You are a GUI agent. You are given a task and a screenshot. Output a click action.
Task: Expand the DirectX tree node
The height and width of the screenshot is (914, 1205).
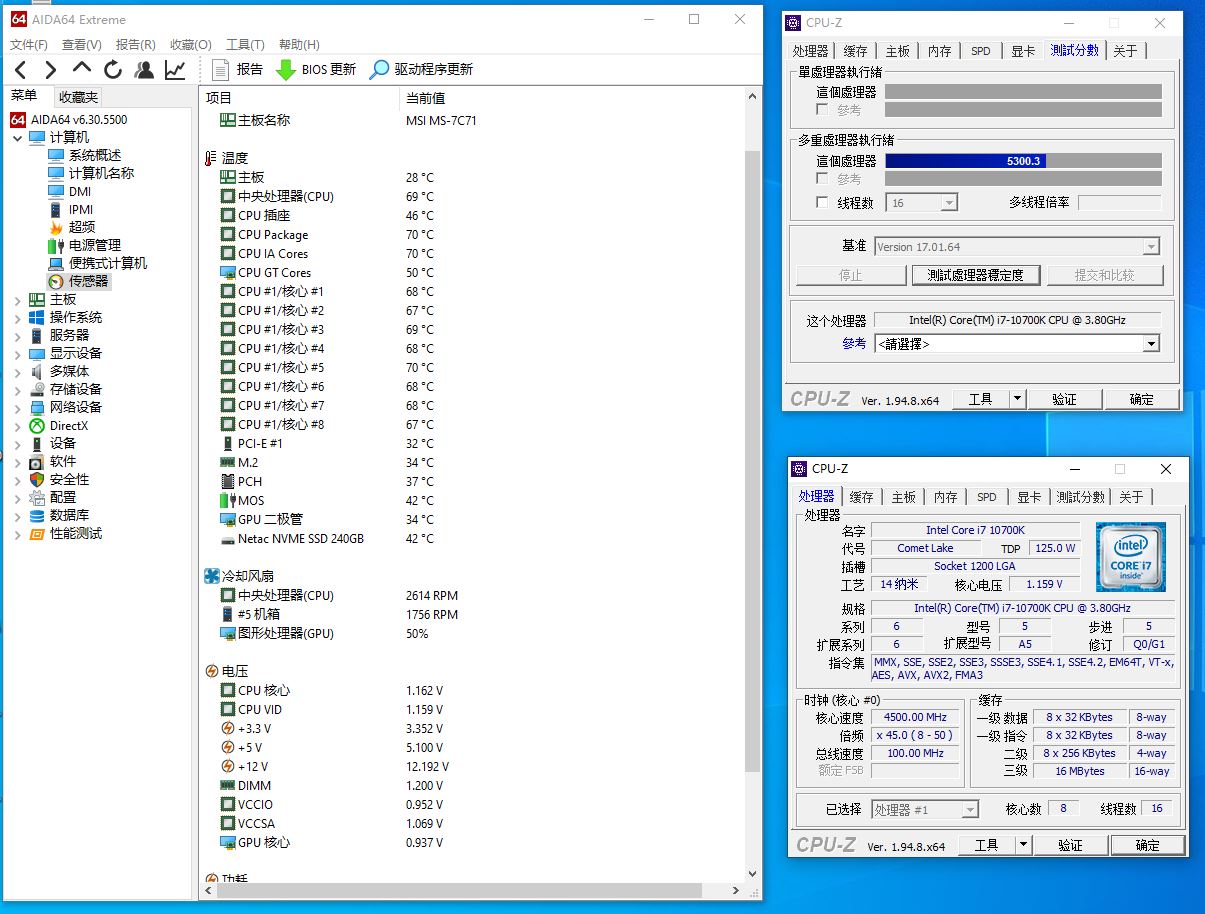[x=17, y=425]
